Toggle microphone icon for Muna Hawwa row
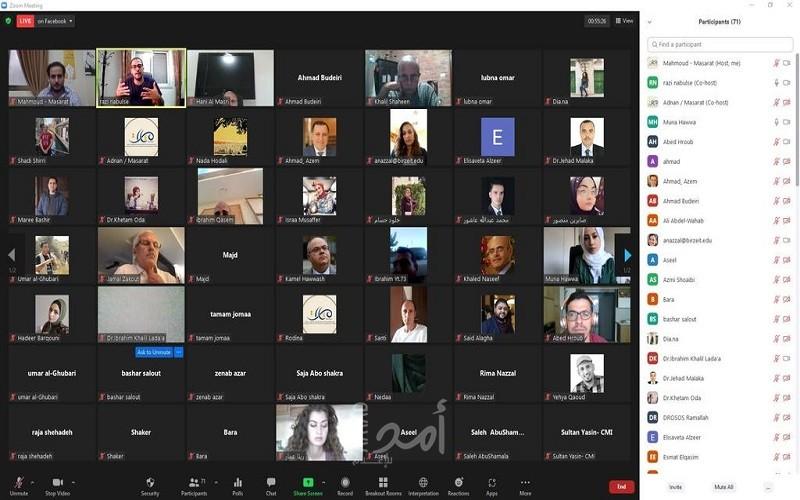The width and height of the screenshot is (800, 500). [776, 122]
